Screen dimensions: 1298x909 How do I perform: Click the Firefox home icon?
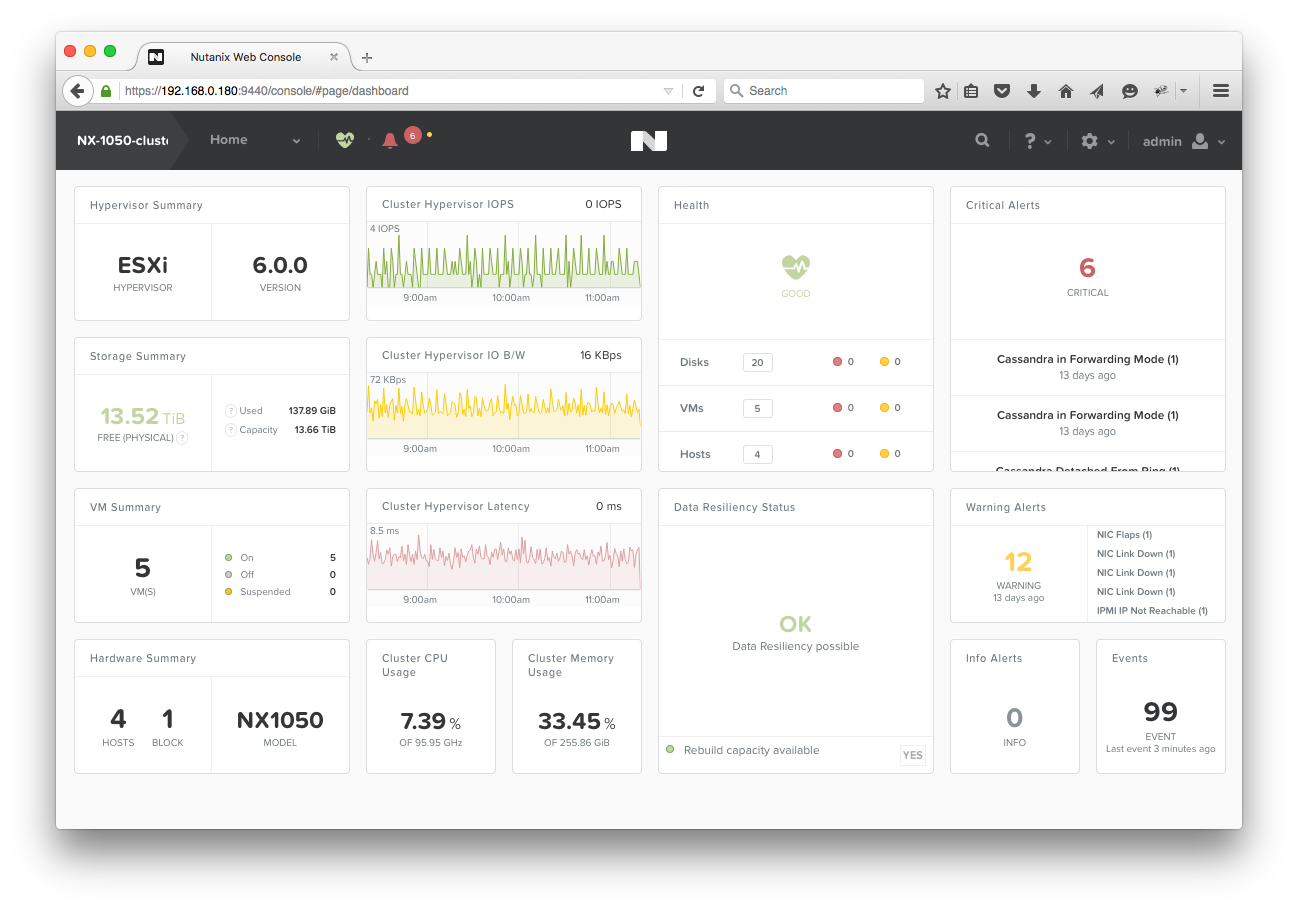pos(1066,91)
